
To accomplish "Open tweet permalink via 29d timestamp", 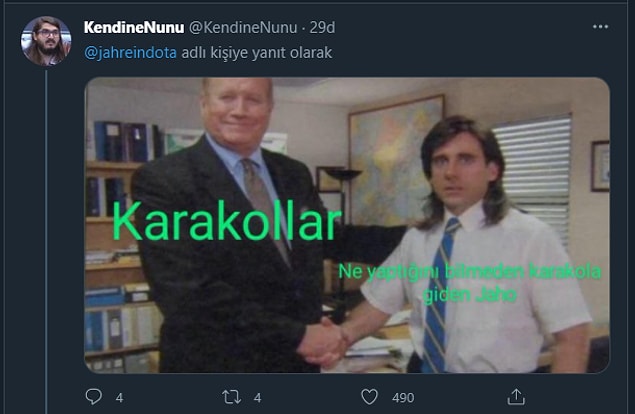I will (x=322, y=28).
